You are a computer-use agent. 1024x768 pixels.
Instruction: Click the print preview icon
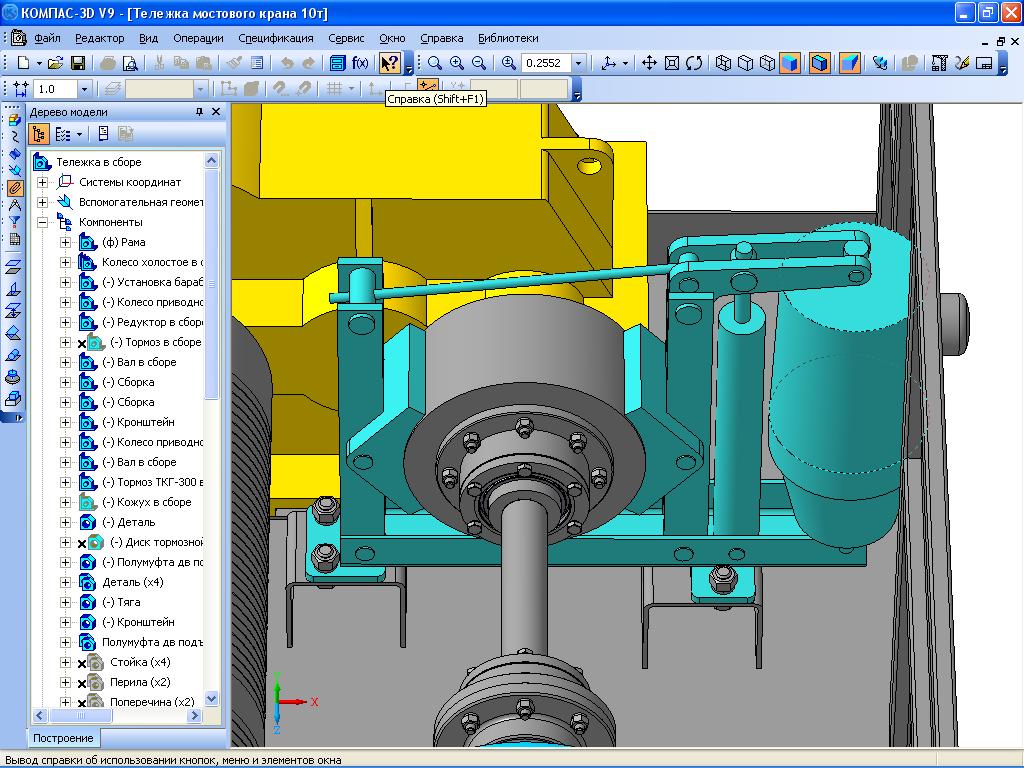129,63
